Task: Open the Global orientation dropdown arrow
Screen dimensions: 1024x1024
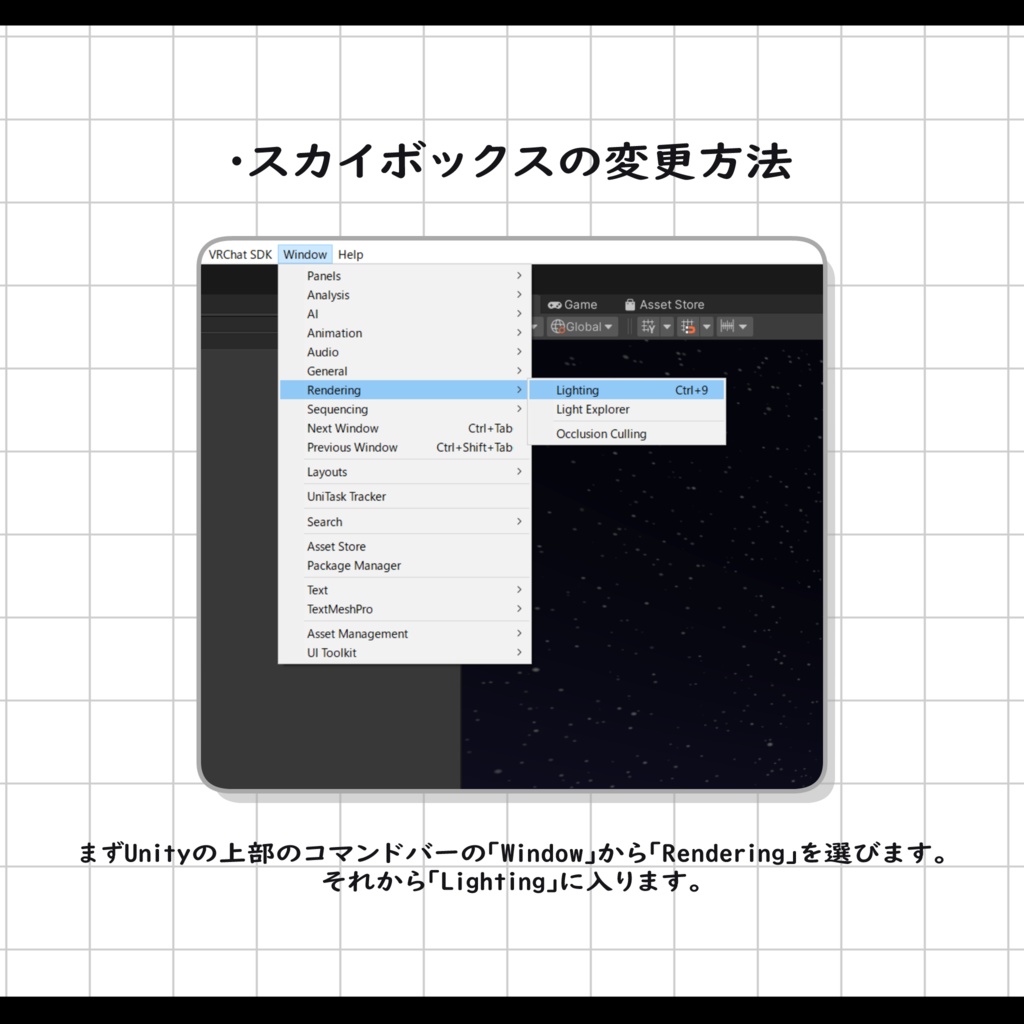Action: click(x=608, y=326)
